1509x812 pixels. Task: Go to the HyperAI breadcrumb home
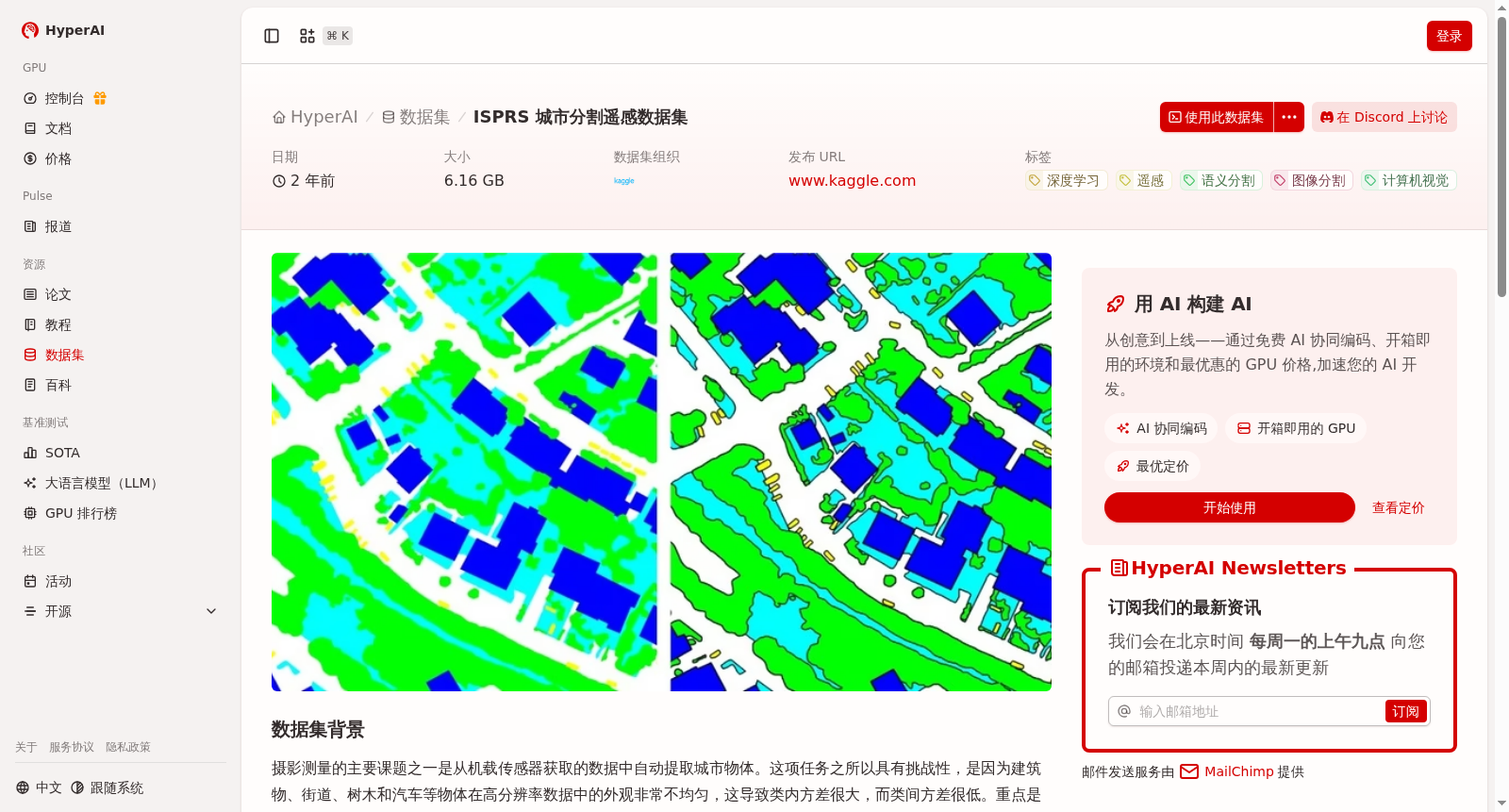(x=315, y=117)
